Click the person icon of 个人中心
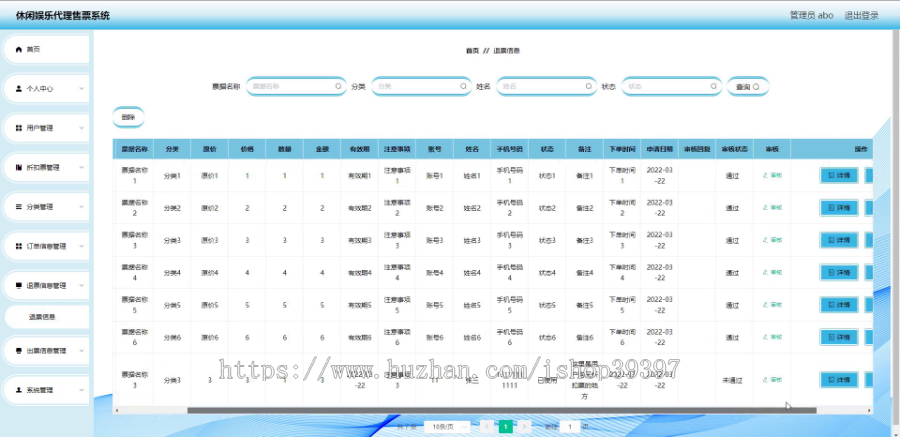Image resolution: width=900 pixels, height=437 pixels. pyautogui.click(x=18, y=89)
